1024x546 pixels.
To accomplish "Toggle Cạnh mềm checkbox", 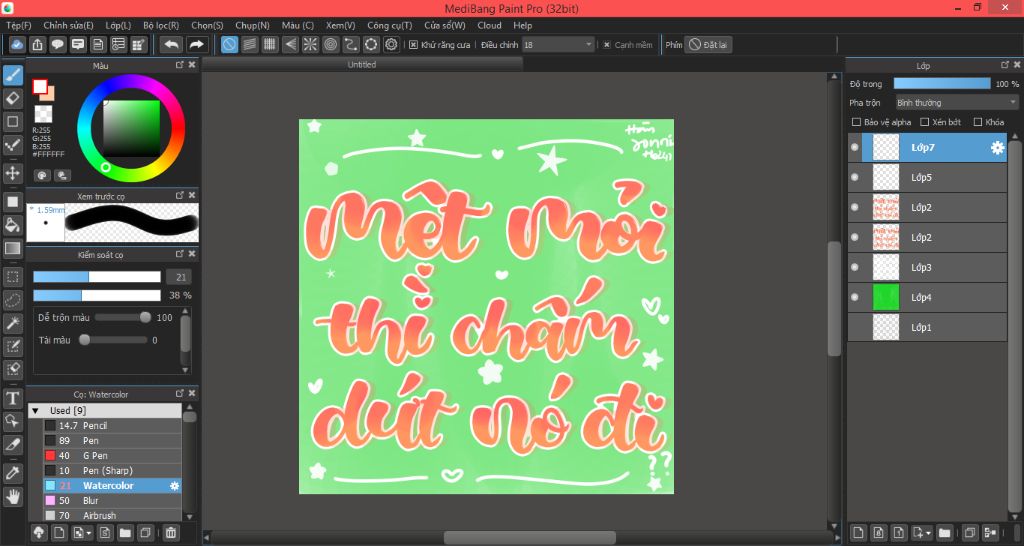I will pyautogui.click(x=607, y=45).
